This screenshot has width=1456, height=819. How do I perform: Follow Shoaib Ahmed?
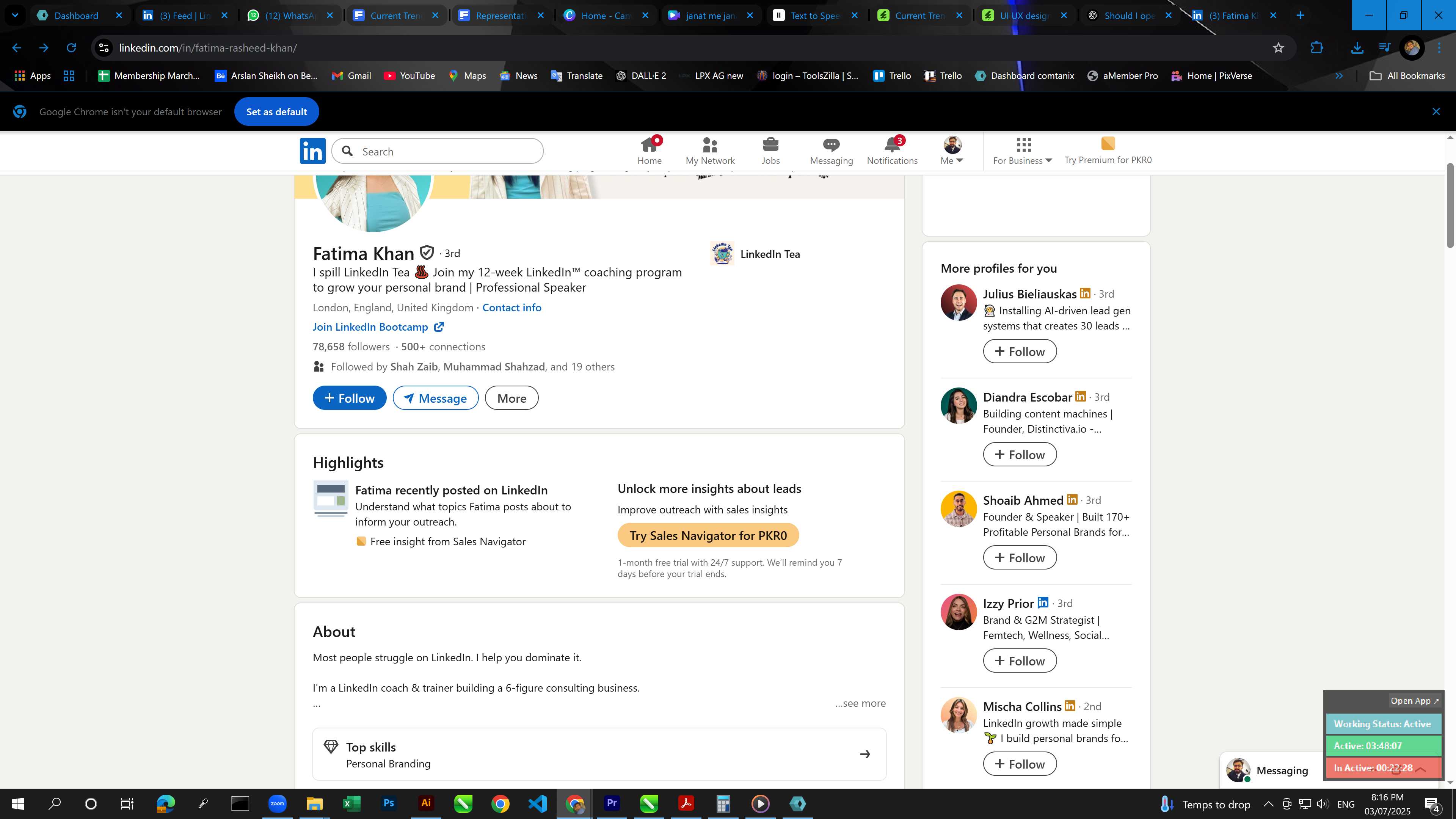[x=1020, y=558]
